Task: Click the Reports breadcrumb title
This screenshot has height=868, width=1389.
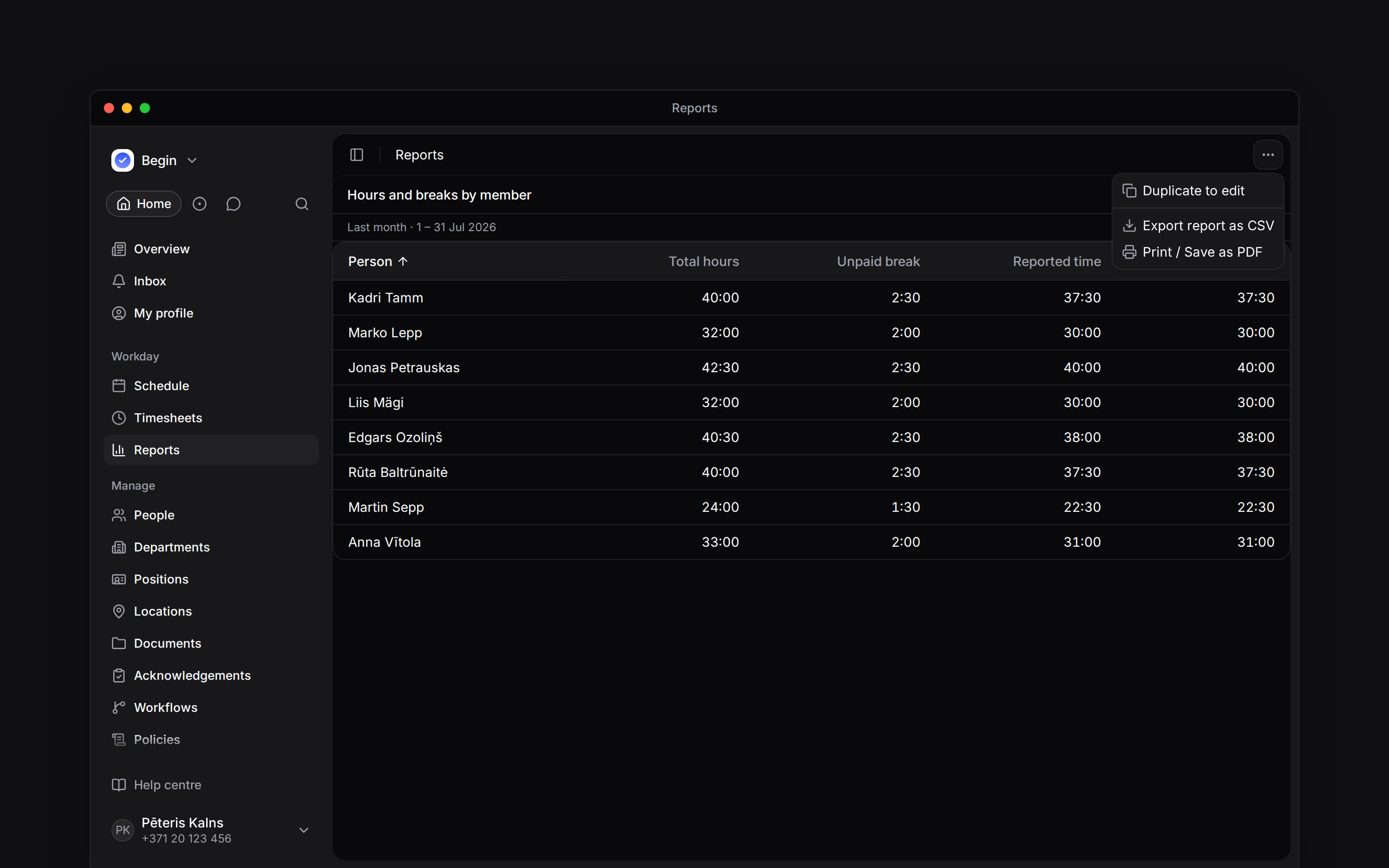Action: click(x=419, y=155)
